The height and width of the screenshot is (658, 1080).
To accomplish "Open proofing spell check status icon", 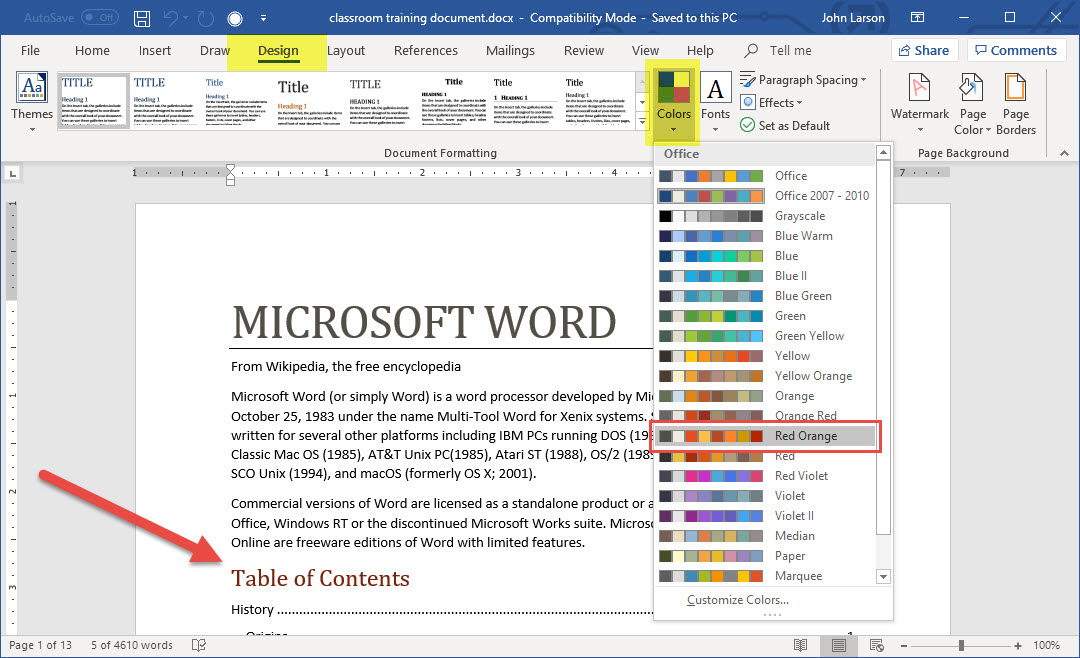I will point(199,645).
